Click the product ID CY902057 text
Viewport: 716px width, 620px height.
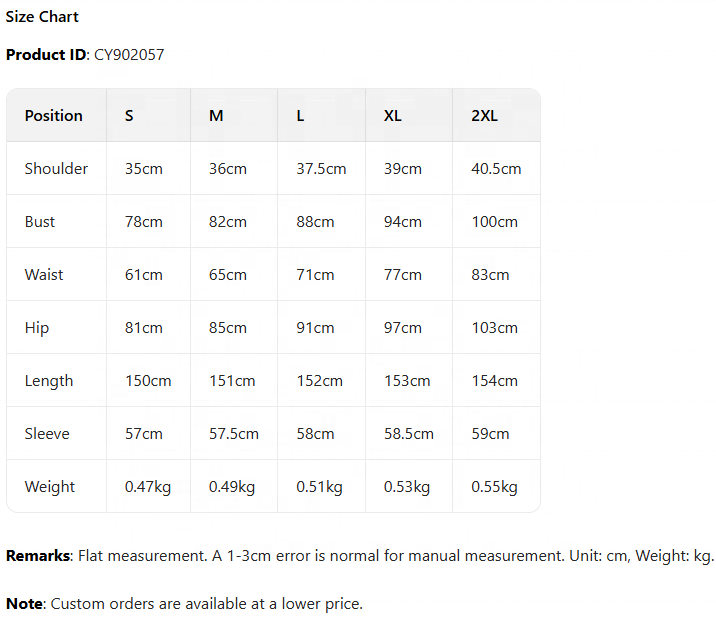(129, 55)
